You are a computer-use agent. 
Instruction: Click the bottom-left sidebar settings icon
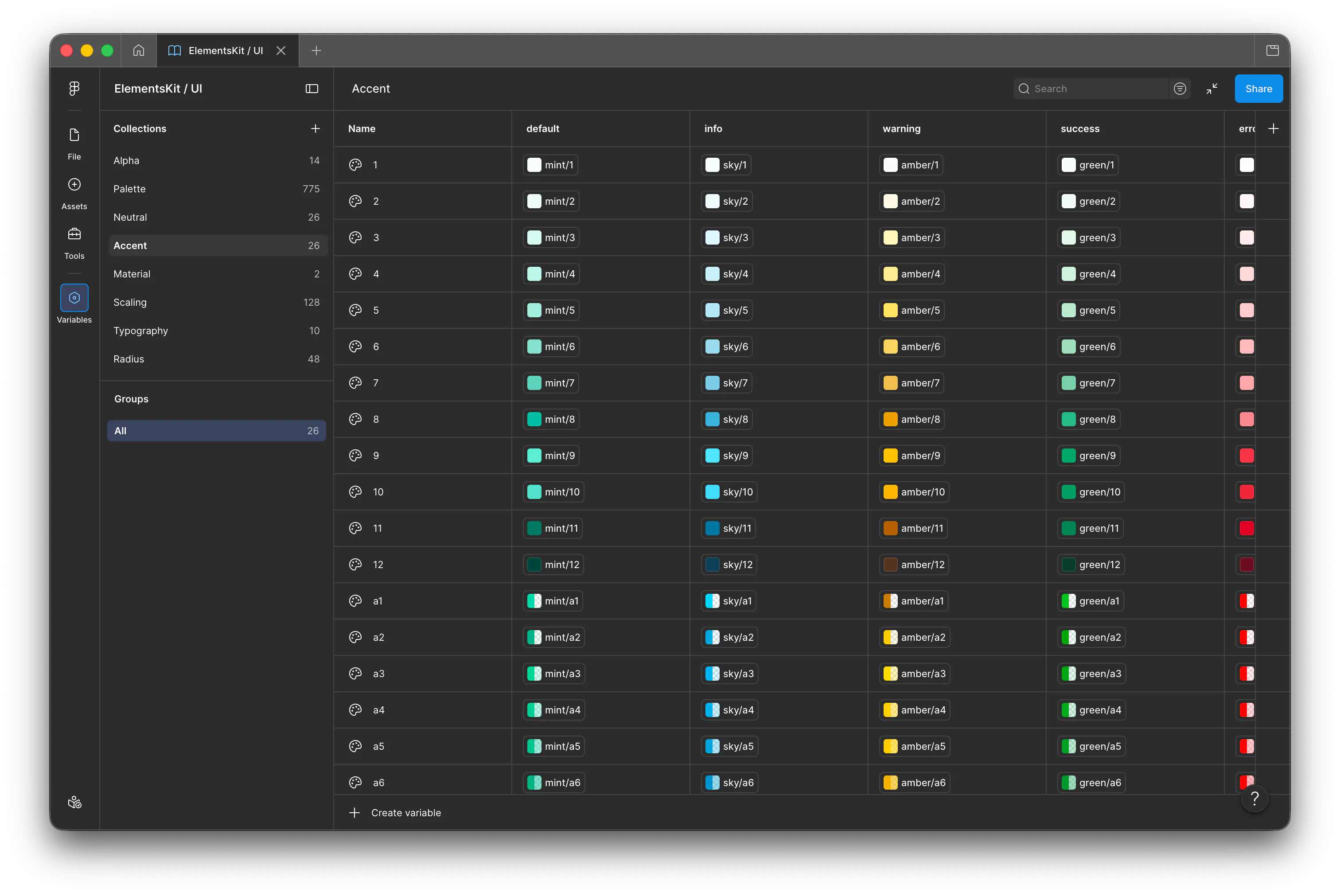(x=74, y=803)
